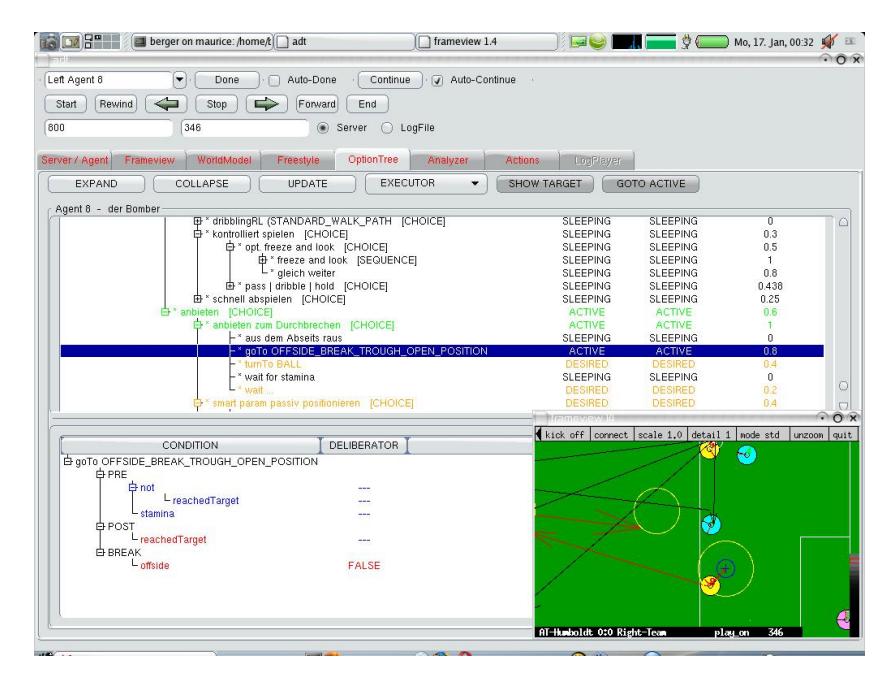
Task: Select the LogFile radio button
Action: pos(387,128)
